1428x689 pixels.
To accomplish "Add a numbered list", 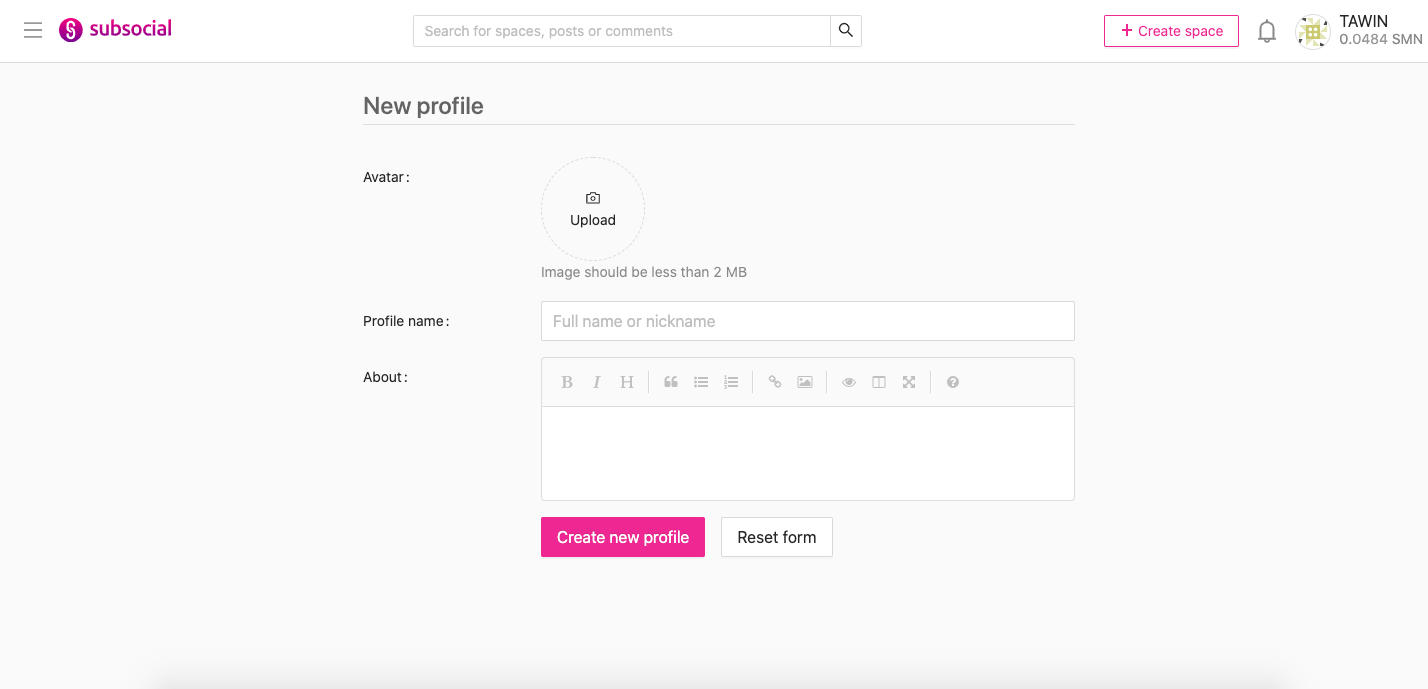I will tap(731, 382).
